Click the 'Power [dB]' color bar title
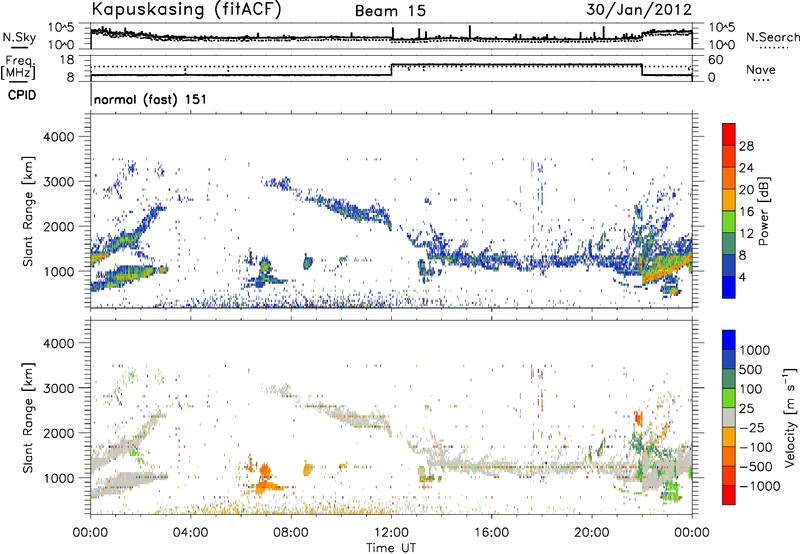The height and width of the screenshot is (554, 800). click(x=763, y=211)
